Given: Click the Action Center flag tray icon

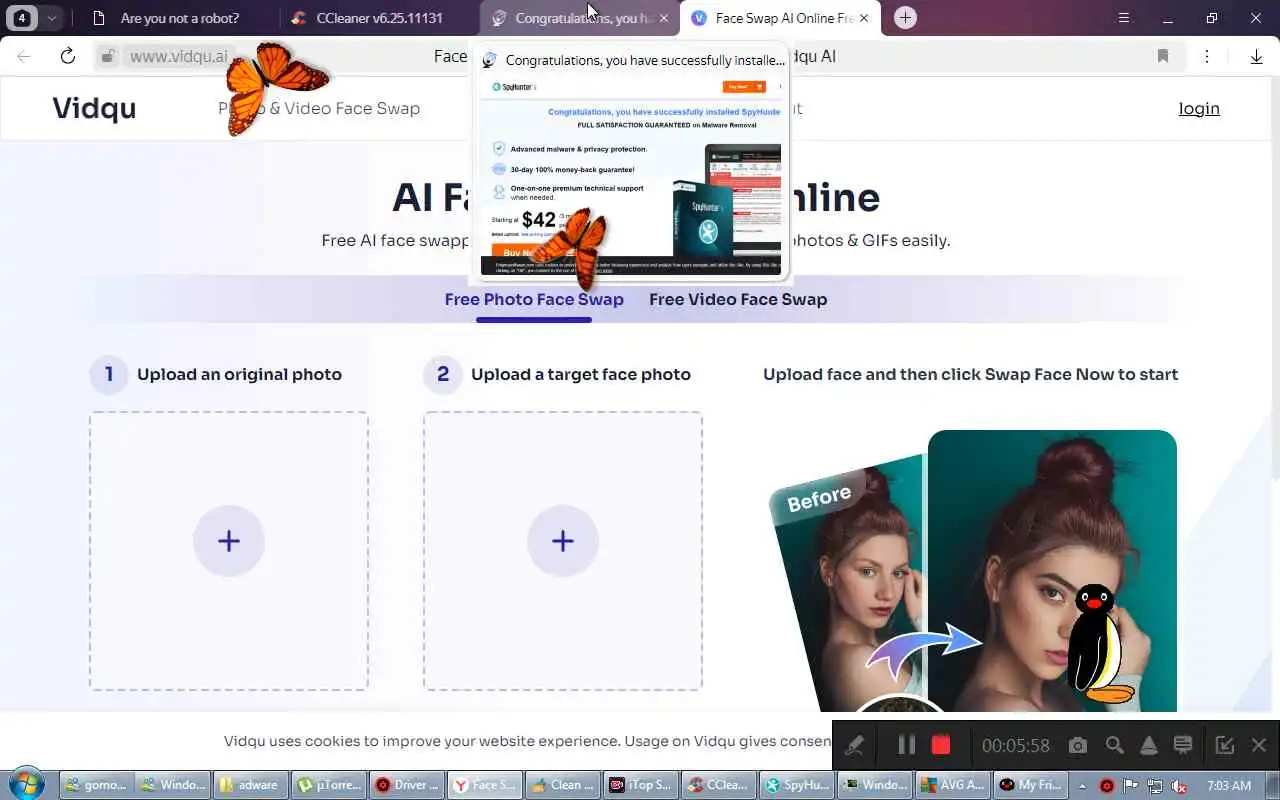Looking at the screenshot, I should point(1131,785).
